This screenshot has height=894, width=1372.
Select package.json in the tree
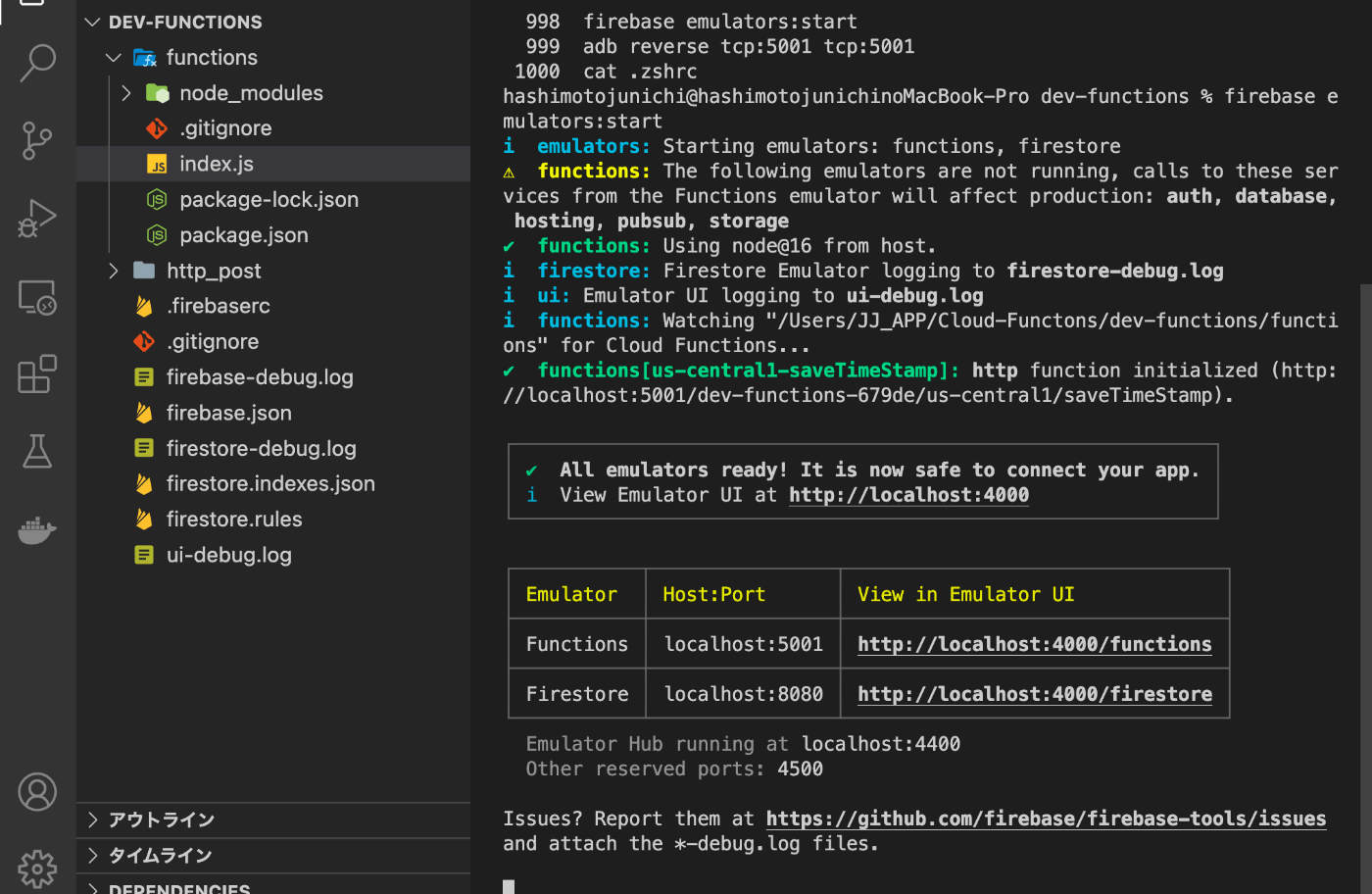[273, 235]
